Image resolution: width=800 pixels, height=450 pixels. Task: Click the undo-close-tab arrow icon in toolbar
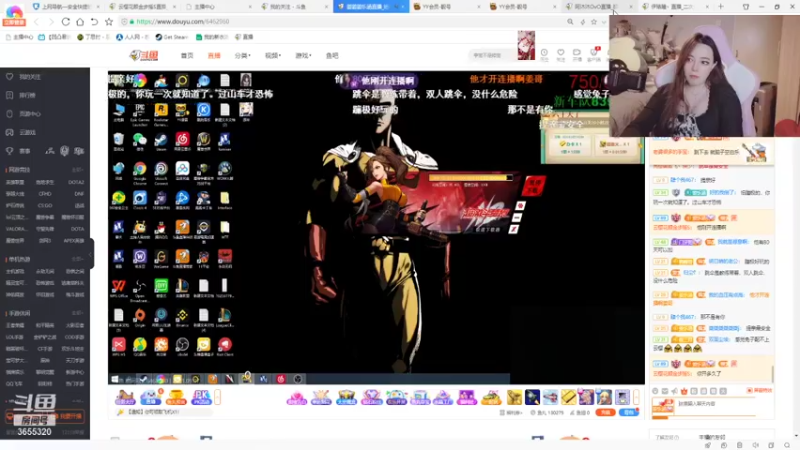94,22
